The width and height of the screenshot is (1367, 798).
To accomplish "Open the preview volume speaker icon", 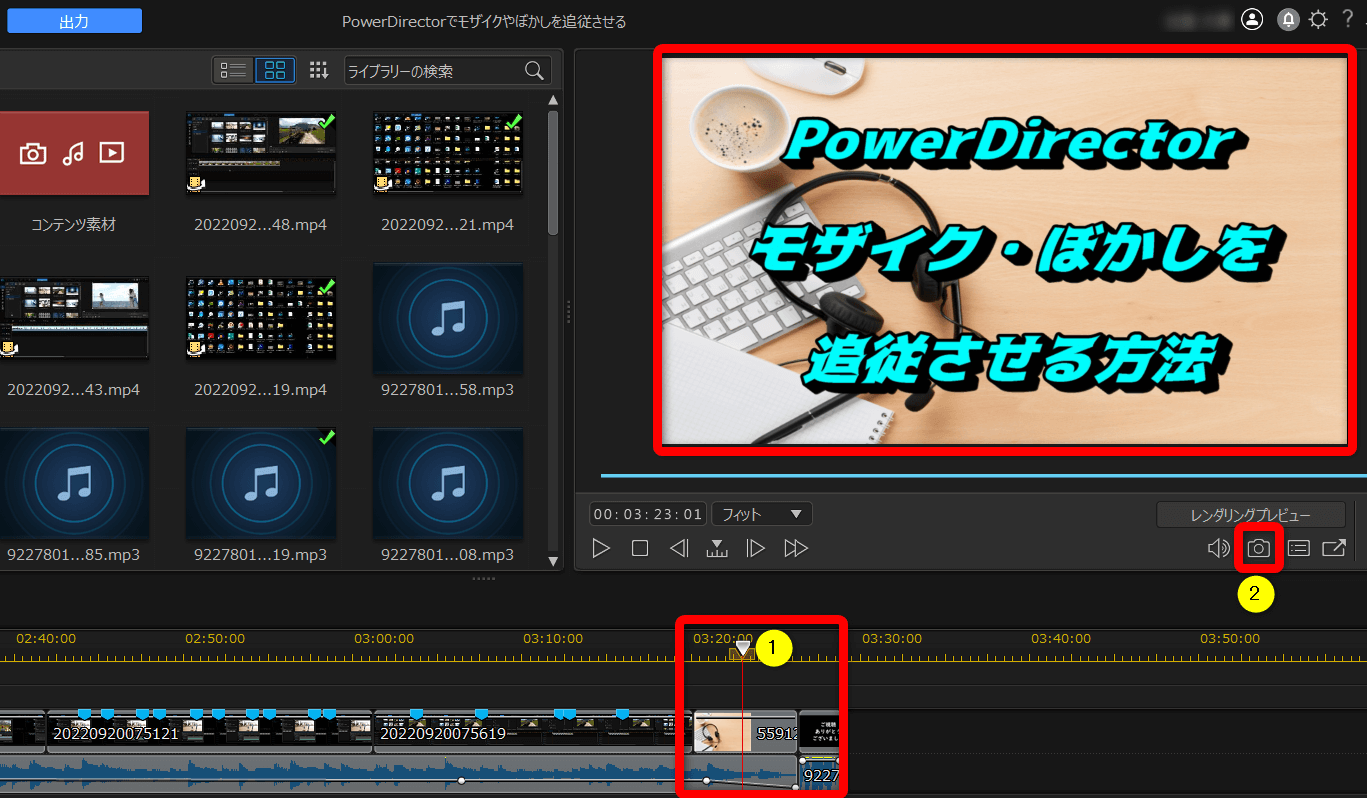I will (x=1218, y=548).
